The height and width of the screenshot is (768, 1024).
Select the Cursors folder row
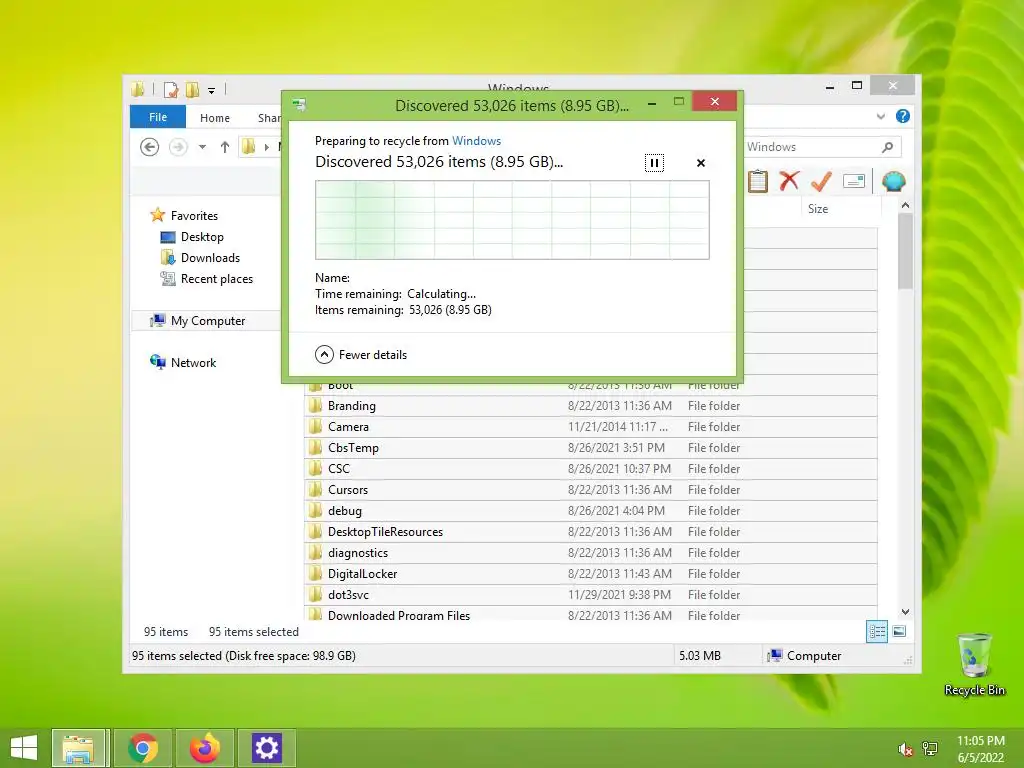590,489
